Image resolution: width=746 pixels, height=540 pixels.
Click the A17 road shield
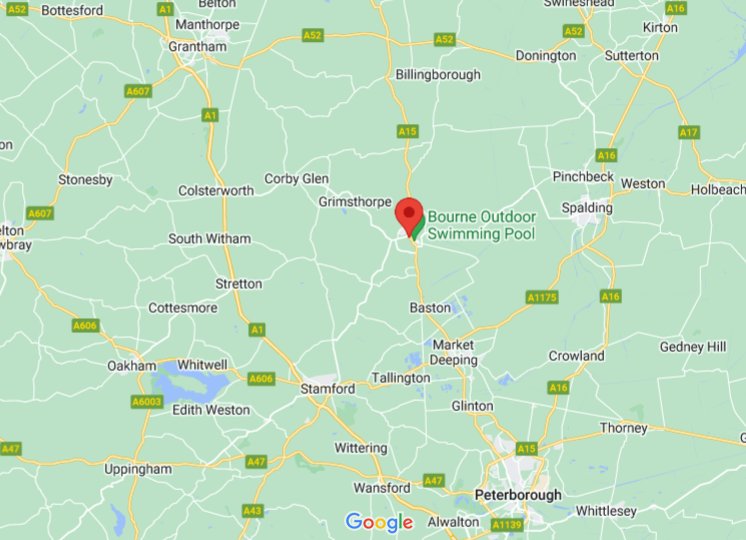coord(689,132)
